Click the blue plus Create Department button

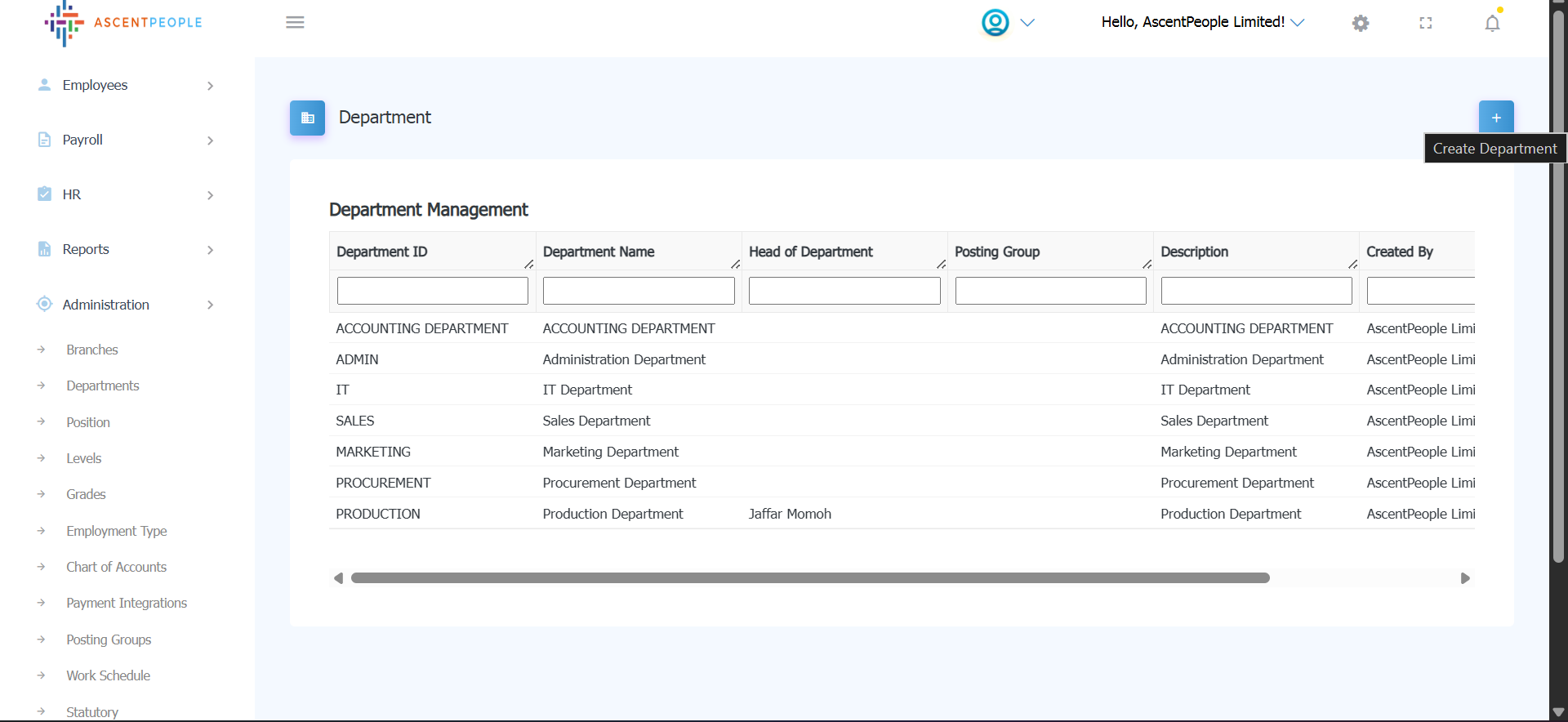[1496, 118]
